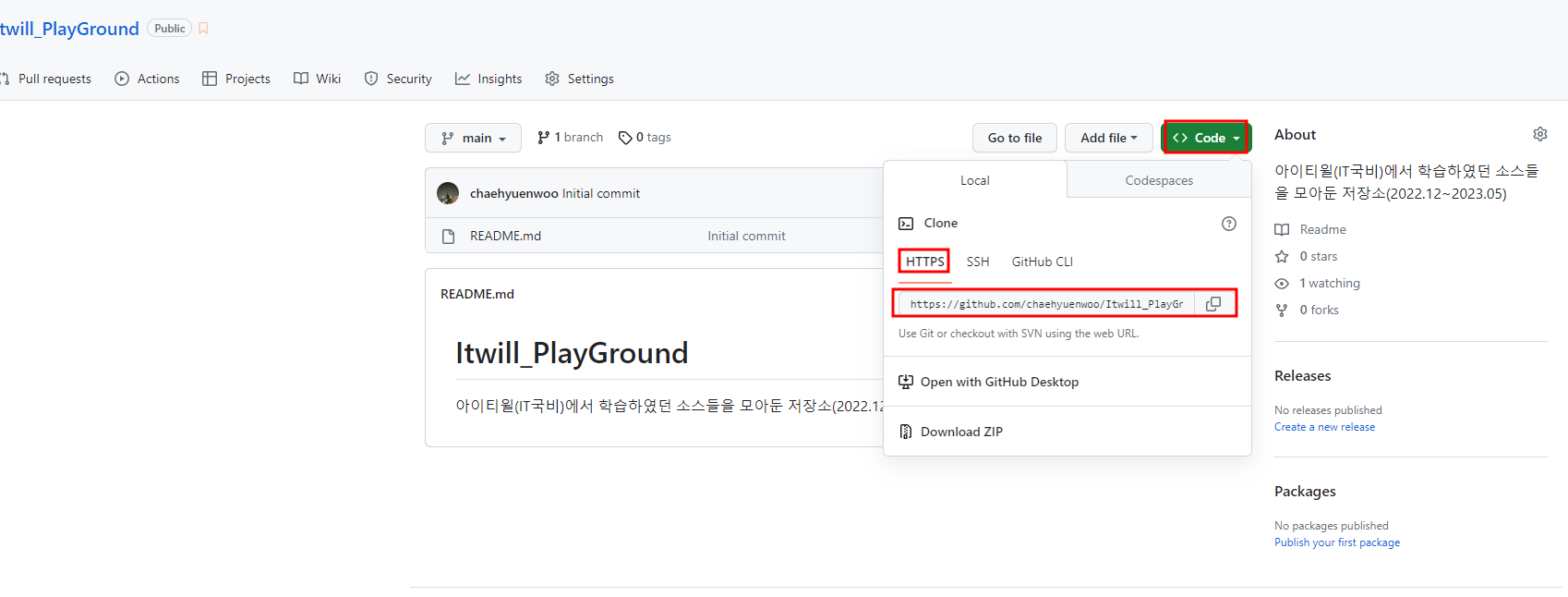Click the twill_PlayGround repository title
This screenshot has width=1568, height=597.
click(x=69, y=29)
